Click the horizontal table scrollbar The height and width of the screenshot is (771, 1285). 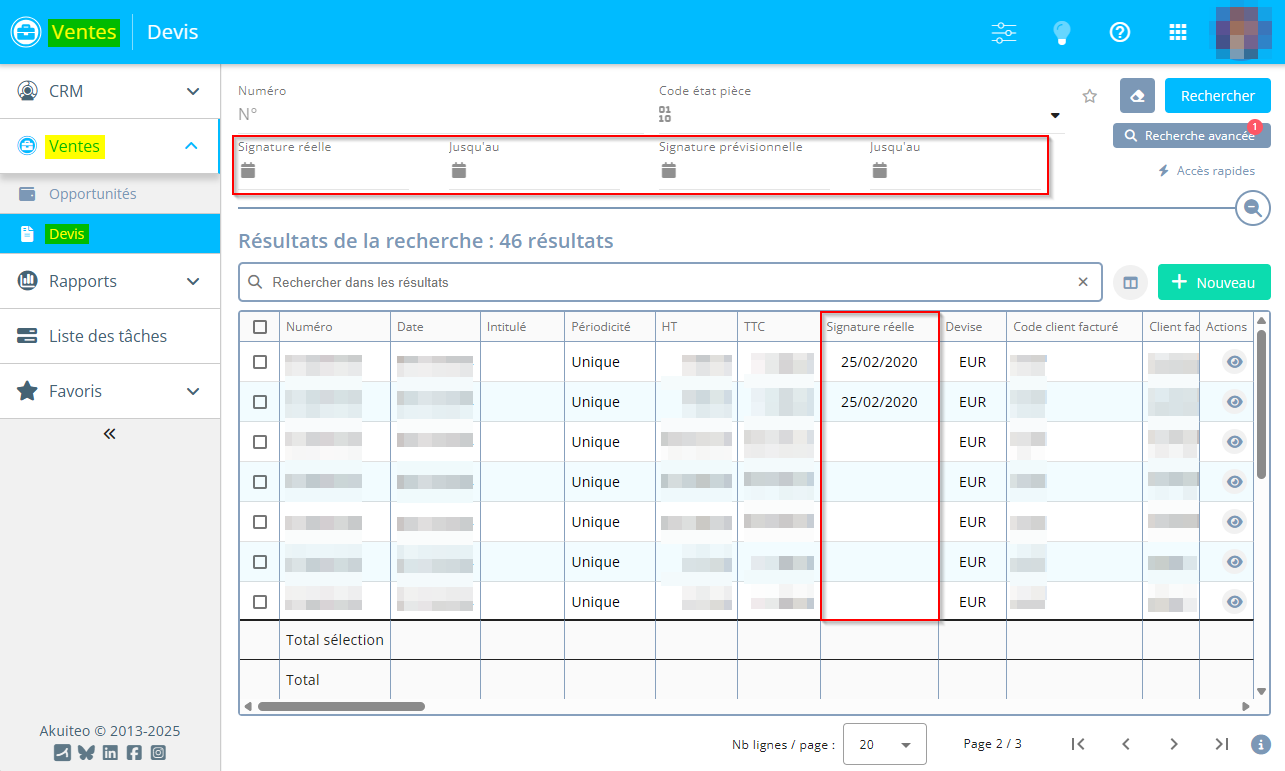pyautogui.click(x=340, y=706)
